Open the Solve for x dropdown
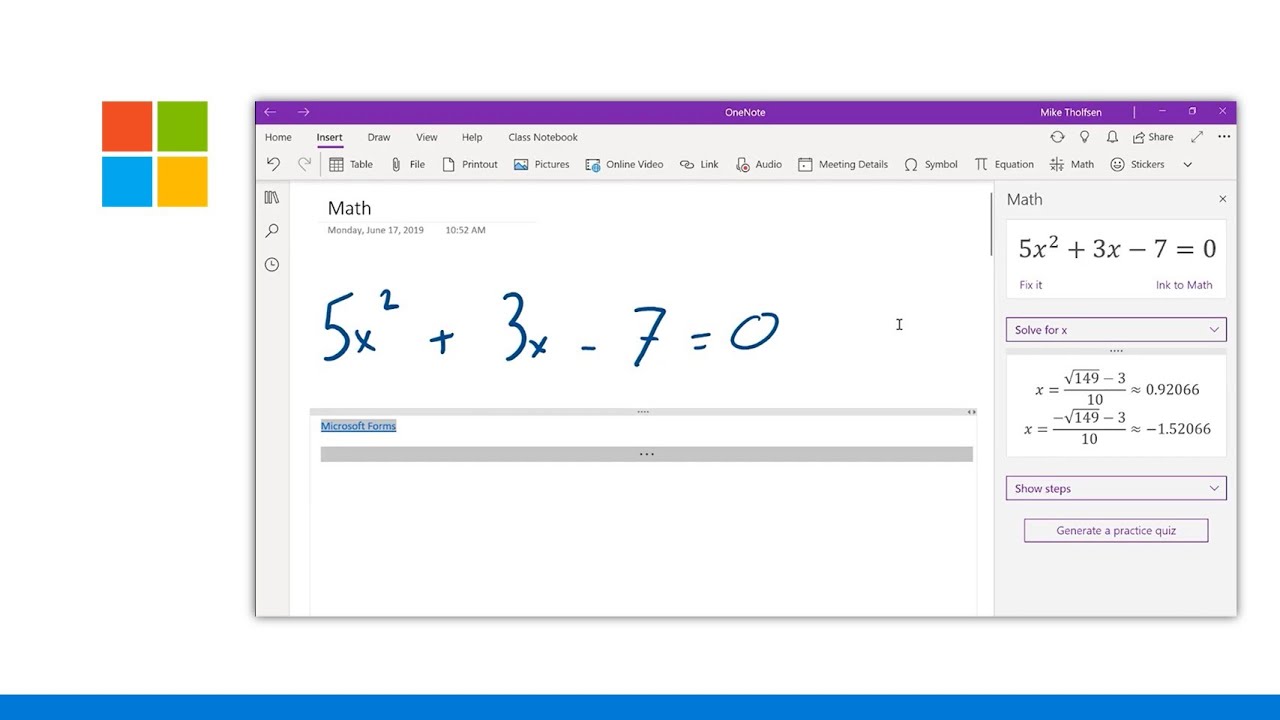The height and width of the screenshot is (720, 1280). (1116, 330)
